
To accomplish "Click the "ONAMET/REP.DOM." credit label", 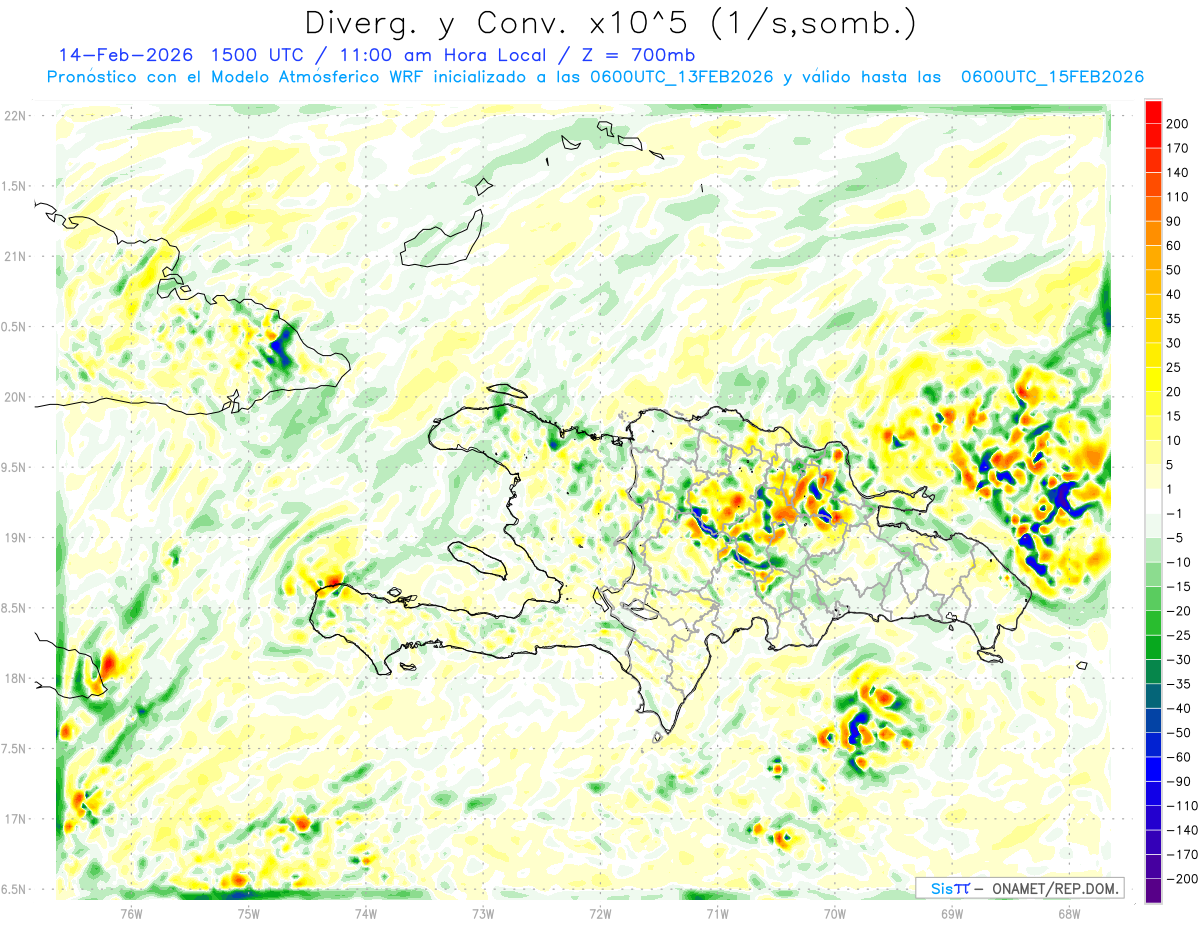I will tap(1057, 888).
